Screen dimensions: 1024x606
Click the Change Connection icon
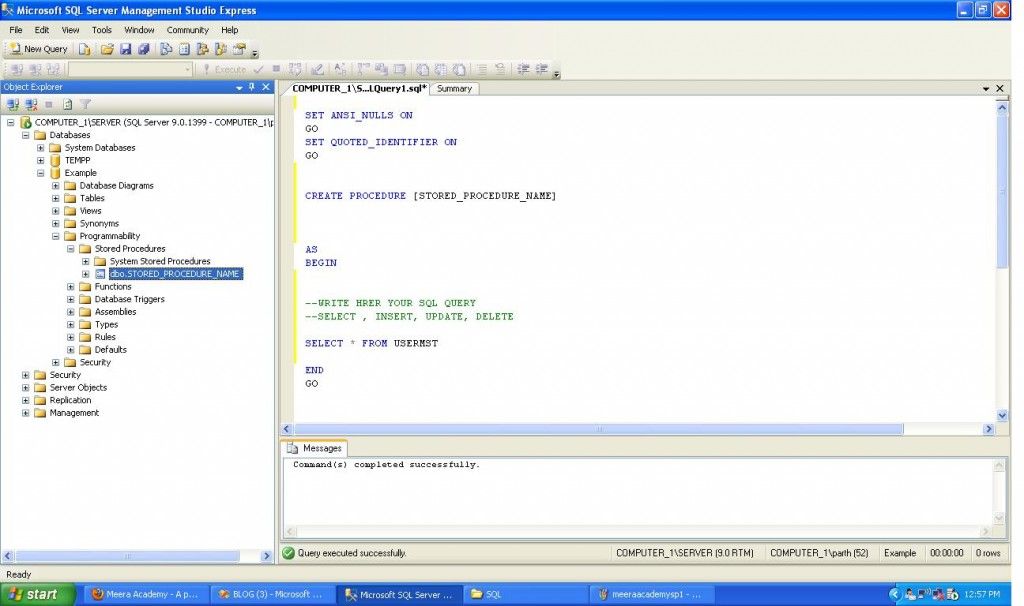point(35,69)
